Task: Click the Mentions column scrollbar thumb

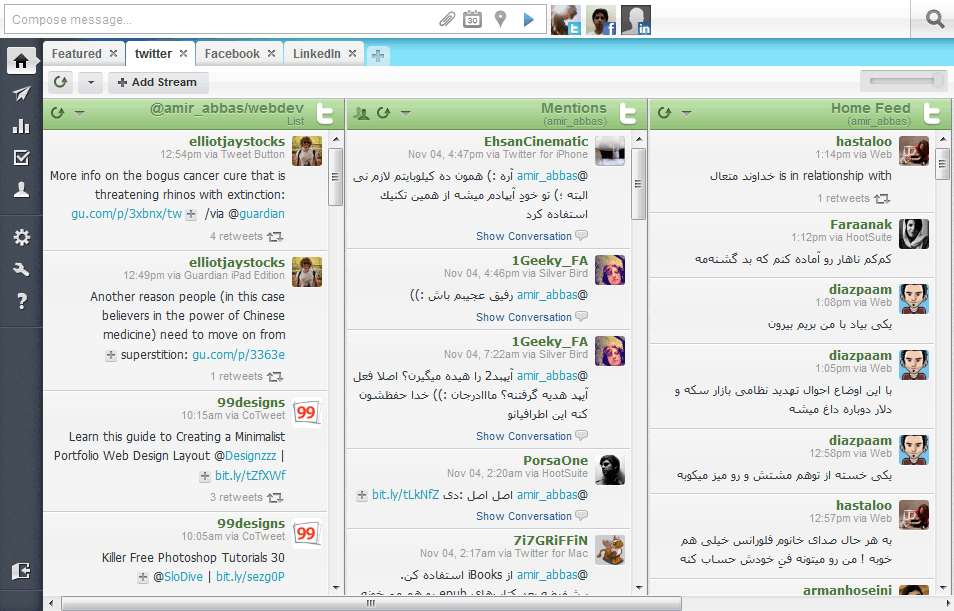Action: click(638, 184)
